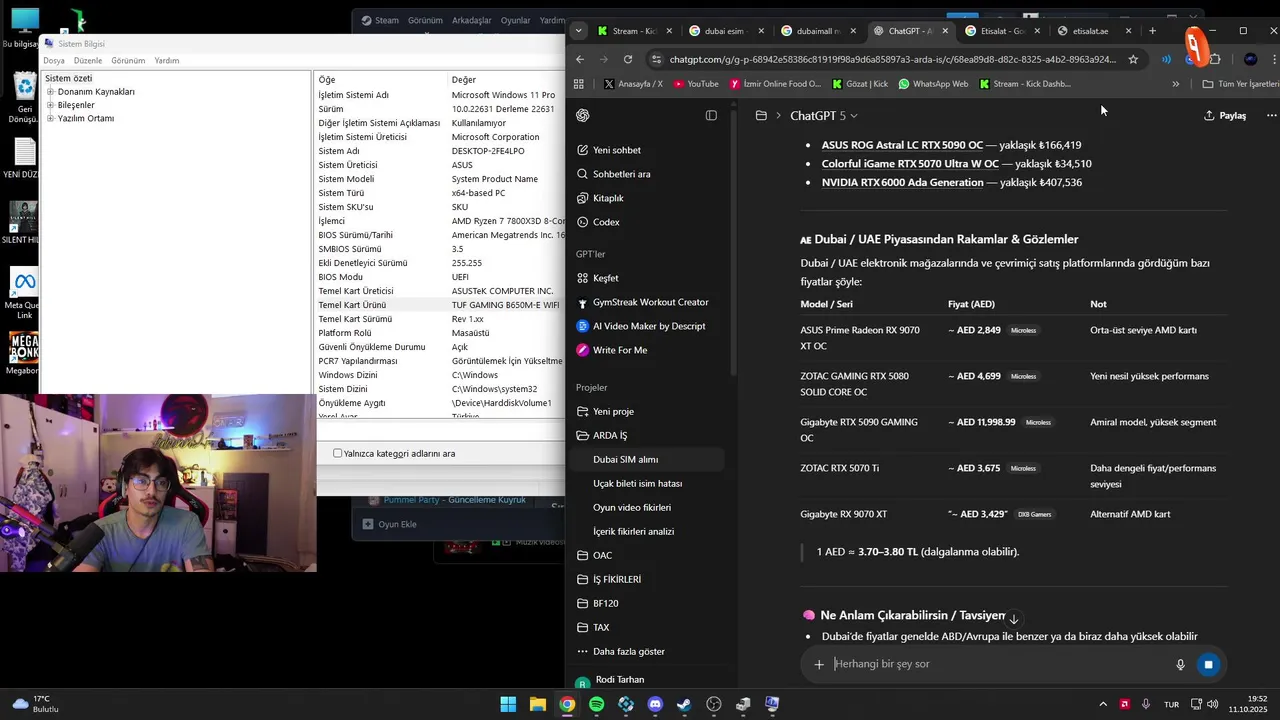Click the Chrome address bar URL
The height and width of the screenshot is (720, 1280).
coord(892,59)
